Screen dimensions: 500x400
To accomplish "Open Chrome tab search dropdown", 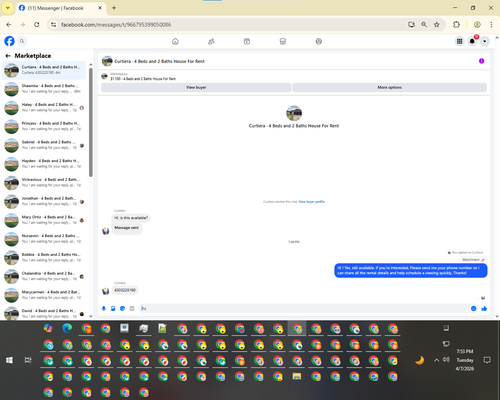I will tap(8, 8).
